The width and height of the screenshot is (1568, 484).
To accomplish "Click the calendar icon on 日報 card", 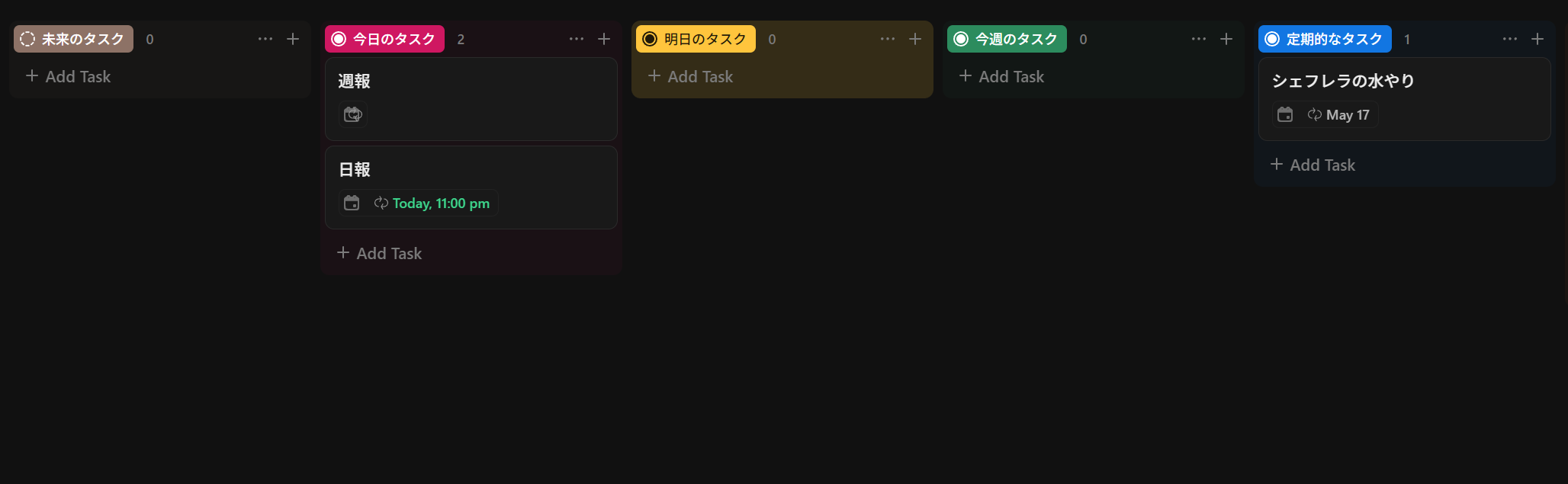I will tap(352, 203).
